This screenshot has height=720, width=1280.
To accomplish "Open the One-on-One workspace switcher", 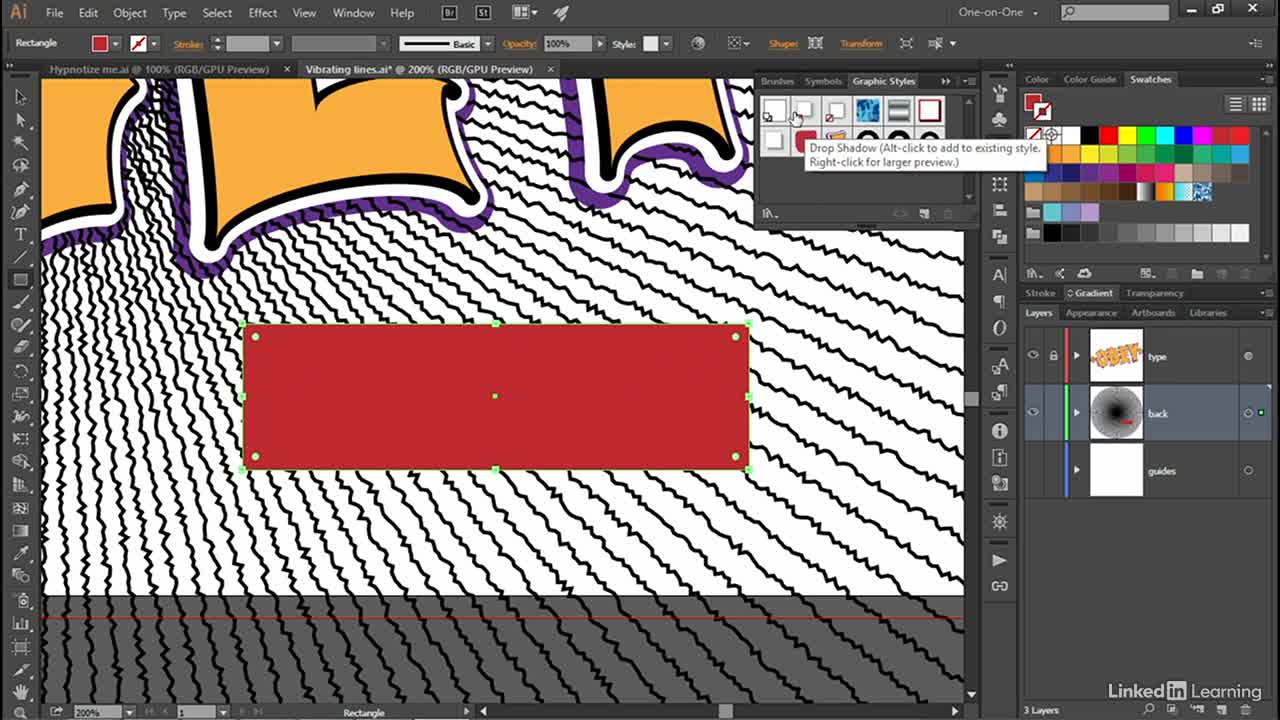I will [x=999, y=13].
